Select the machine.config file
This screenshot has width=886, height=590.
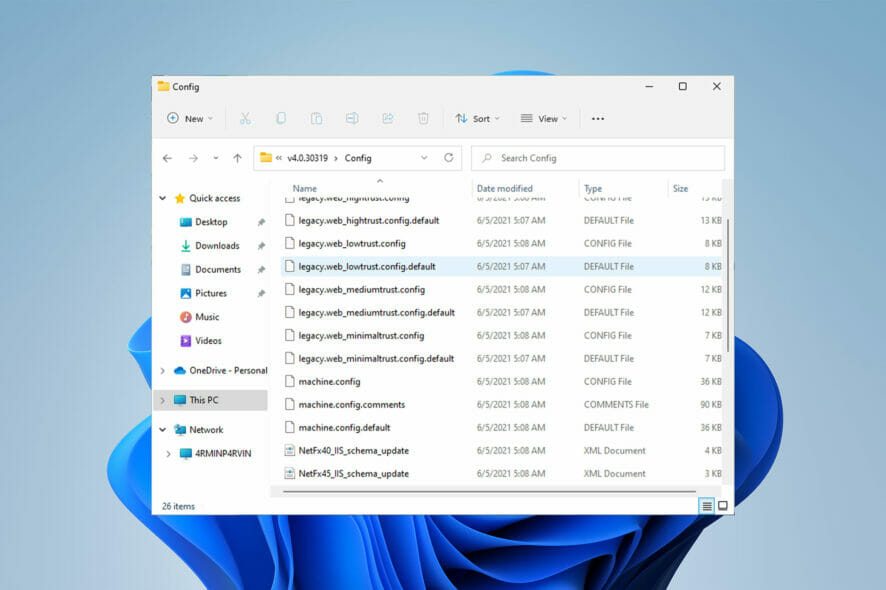(x=502, y=382)
